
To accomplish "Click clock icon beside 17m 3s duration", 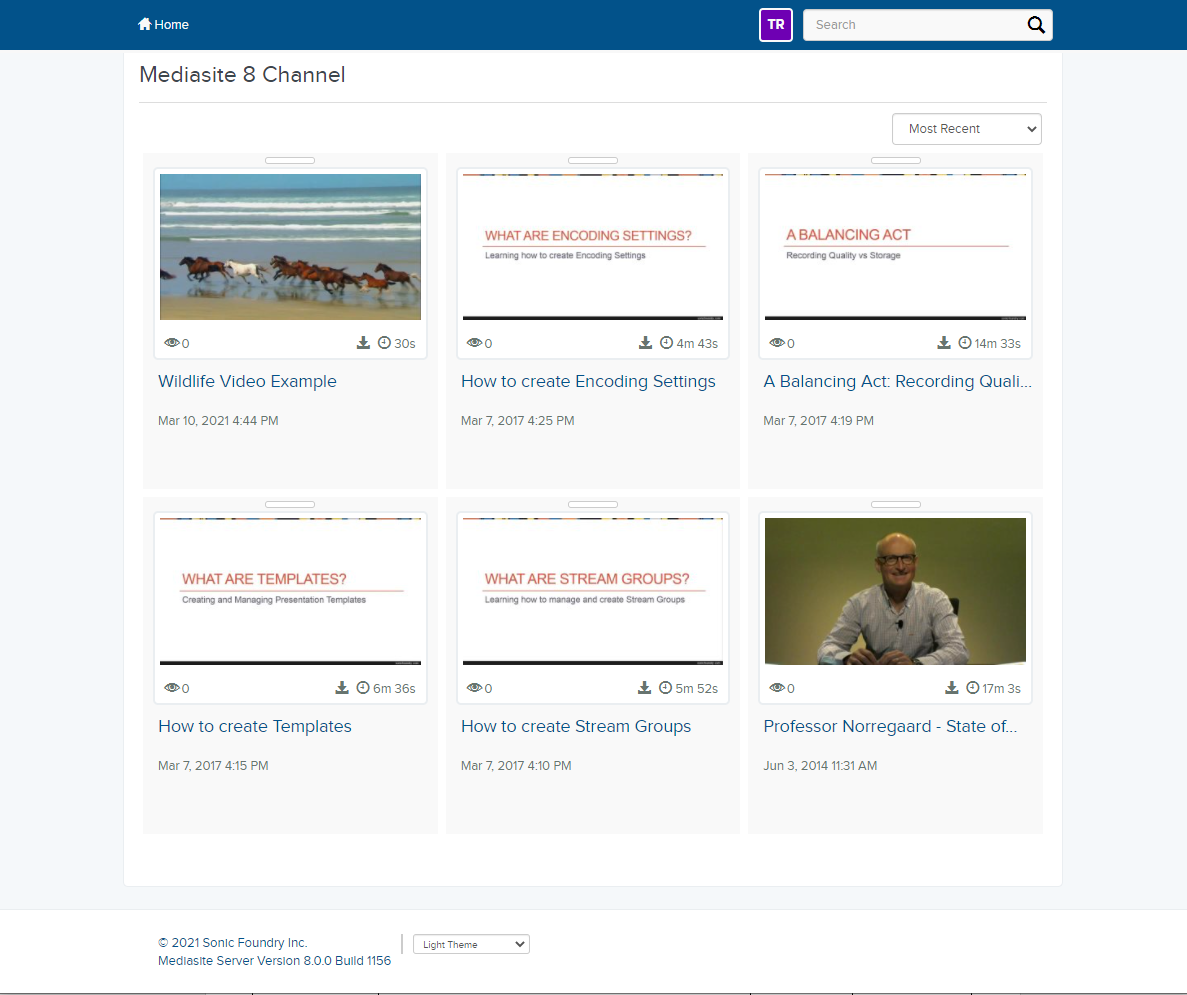I will point(973,688).
